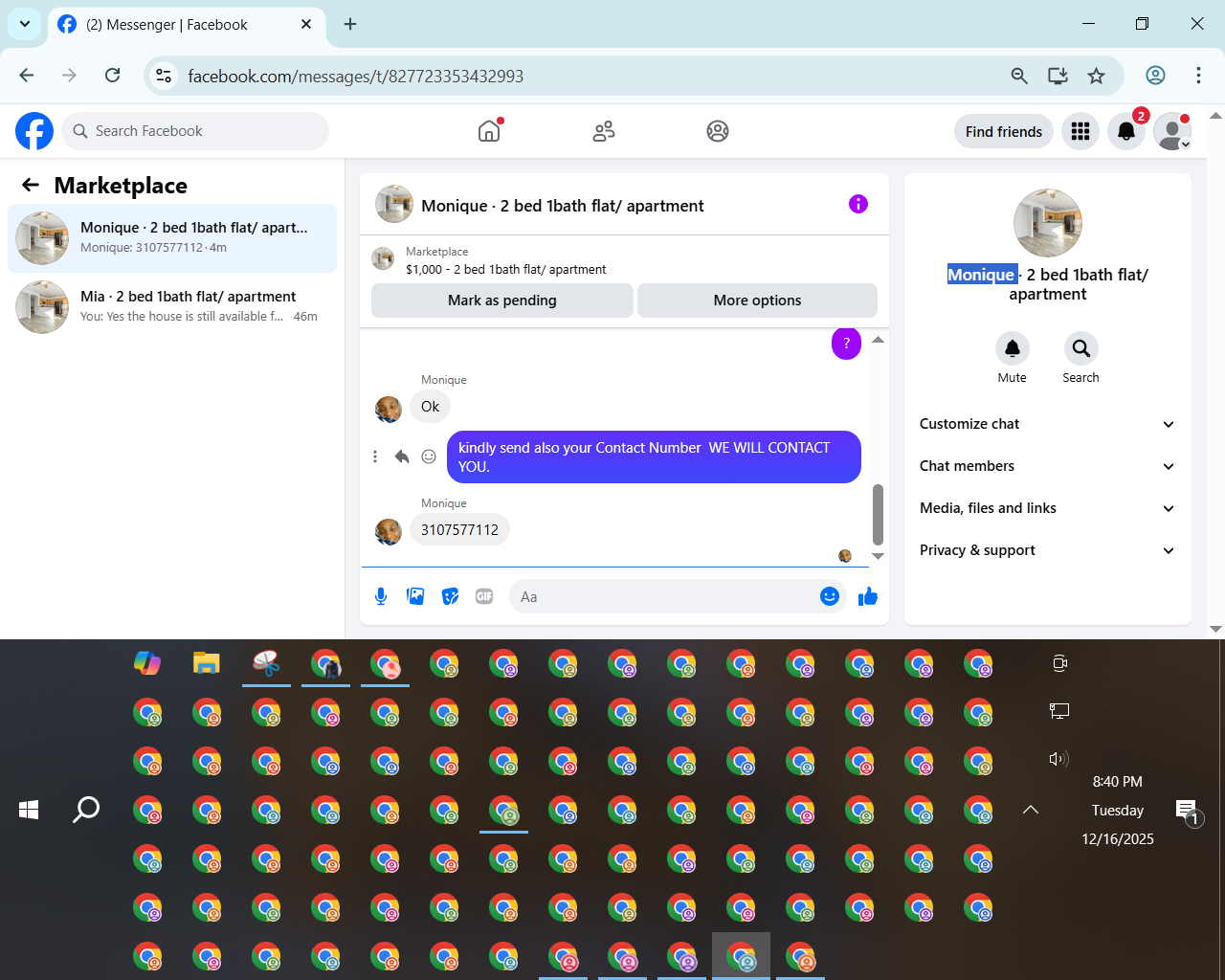Open Copilot from the taskbar
1225x980 pixels.
(x=147, y=663)
